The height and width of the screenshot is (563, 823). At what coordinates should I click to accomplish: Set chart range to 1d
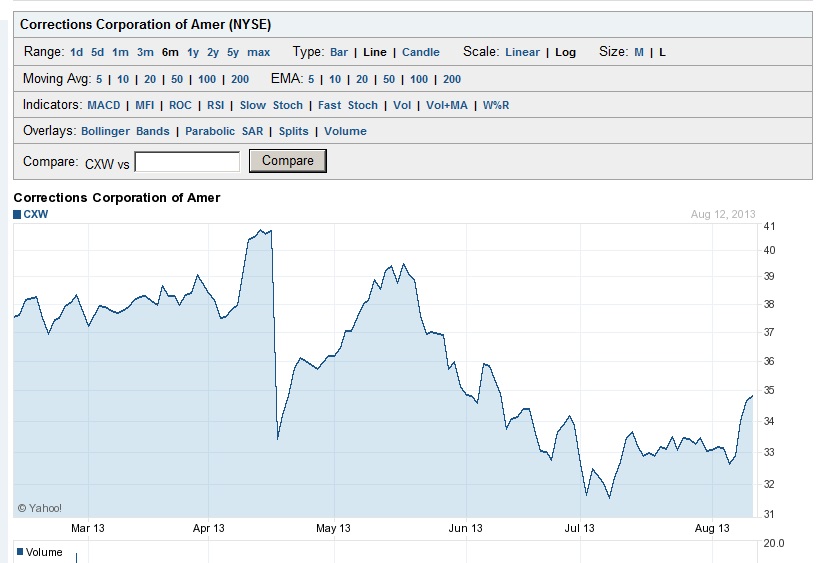click(77, 52)
